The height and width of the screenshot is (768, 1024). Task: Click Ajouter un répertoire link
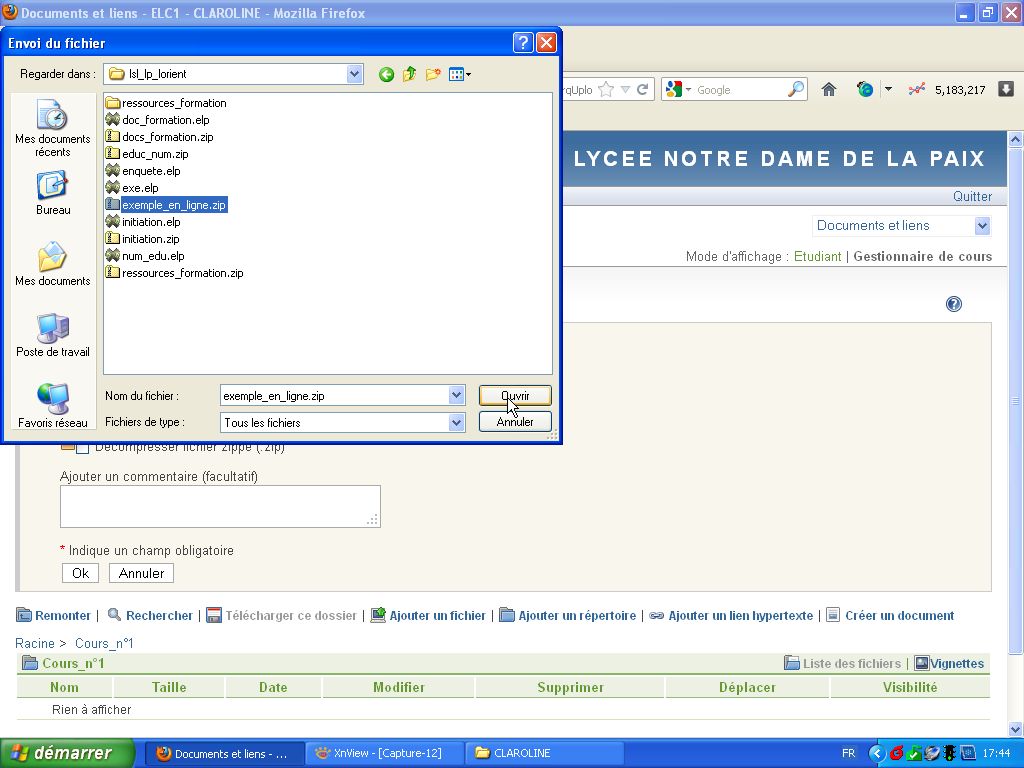point(576,616)
